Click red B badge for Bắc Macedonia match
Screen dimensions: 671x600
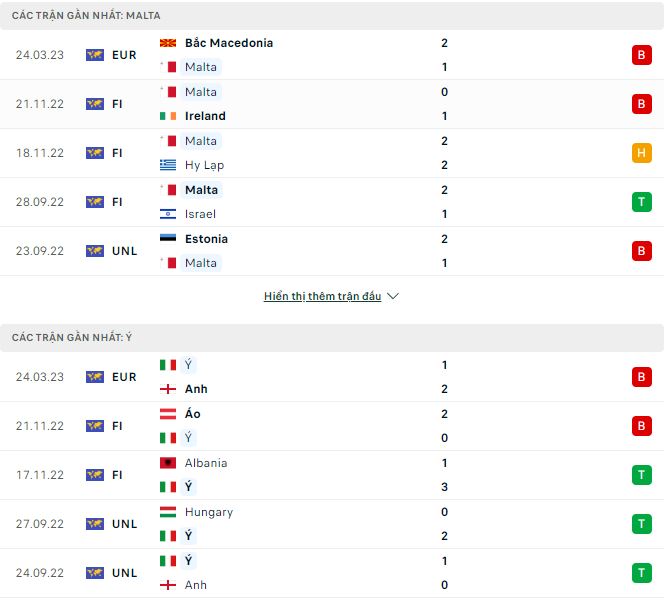tap(640, 55)
